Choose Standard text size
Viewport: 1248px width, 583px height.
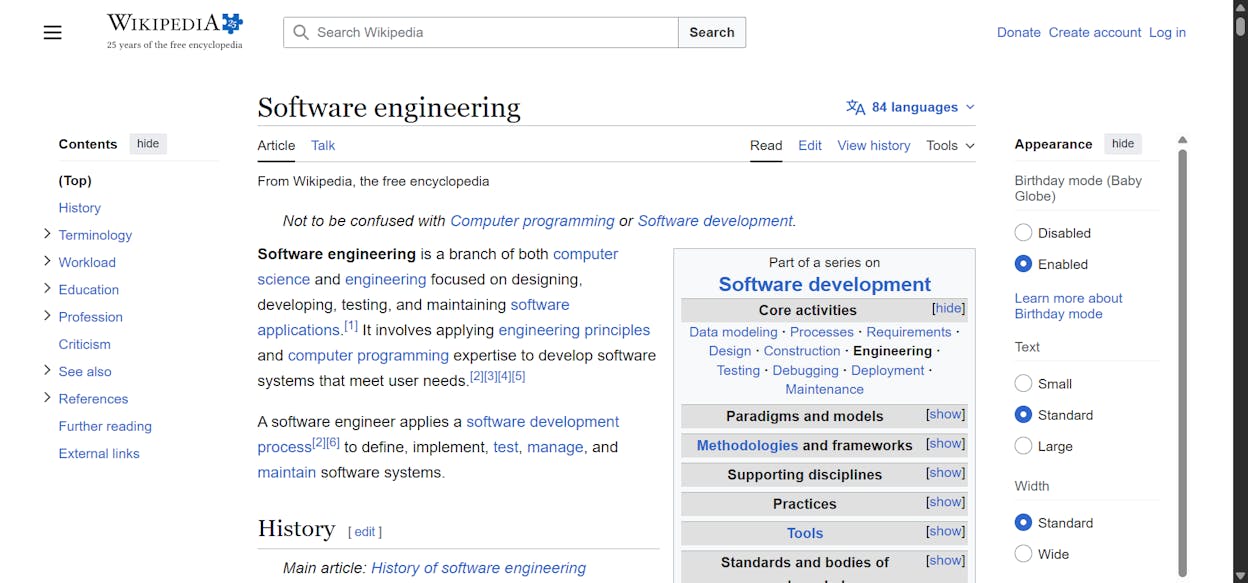[x=1023, y=414]
